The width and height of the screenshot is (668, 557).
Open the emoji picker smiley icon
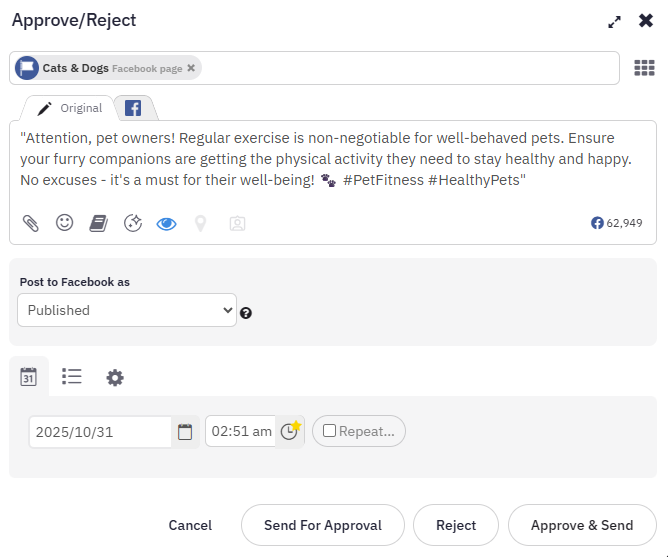tap(65, 223)
